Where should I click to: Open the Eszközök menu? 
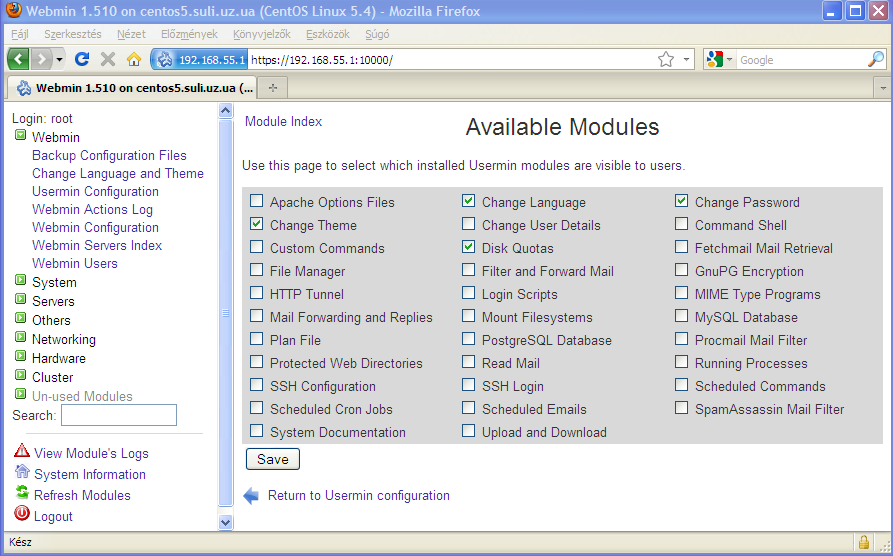(x=328, y=34)
